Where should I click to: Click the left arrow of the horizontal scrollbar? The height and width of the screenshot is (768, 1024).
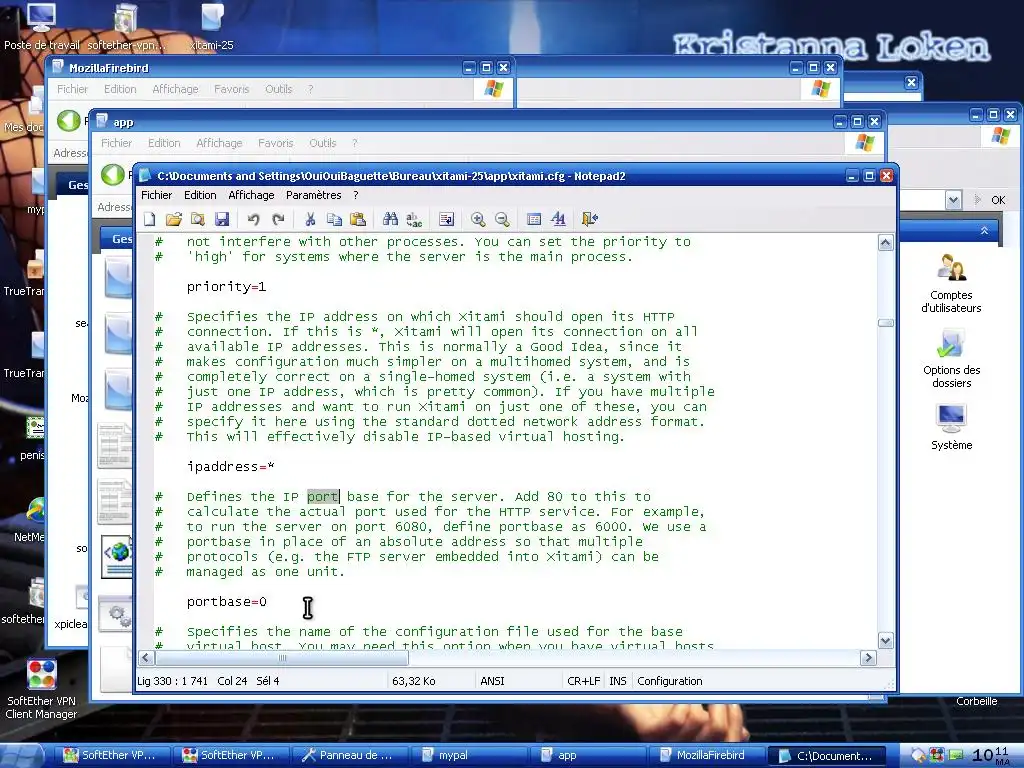pyautogui.click(x=146, y=658)
